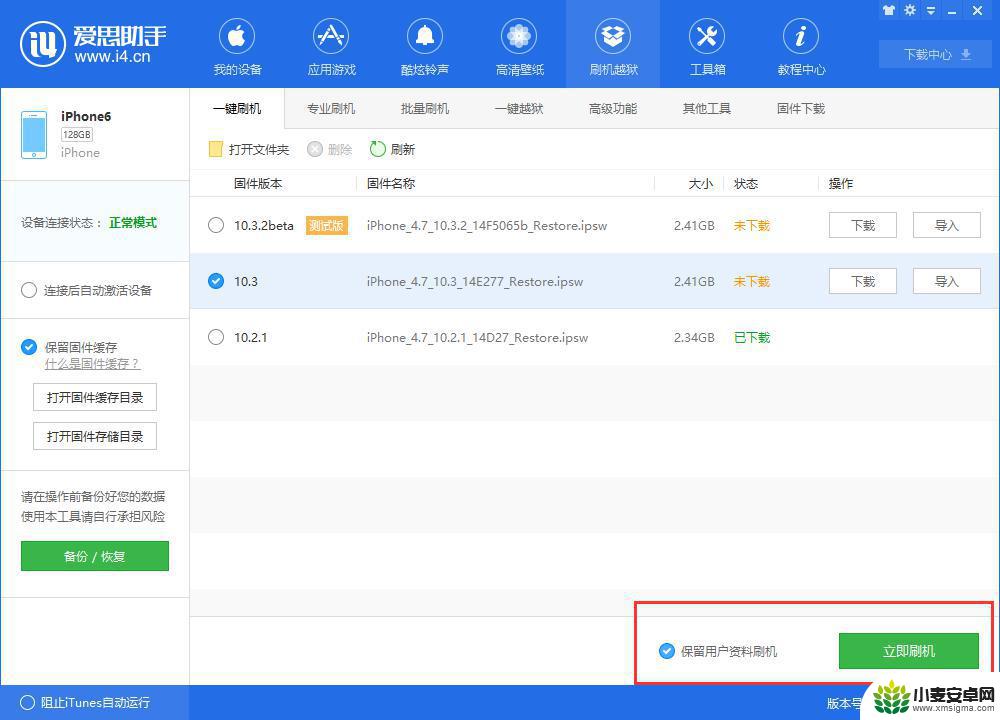Click 打开固件缓存目录 button
Screen dimensions: 1000x720
click(95, 397)
